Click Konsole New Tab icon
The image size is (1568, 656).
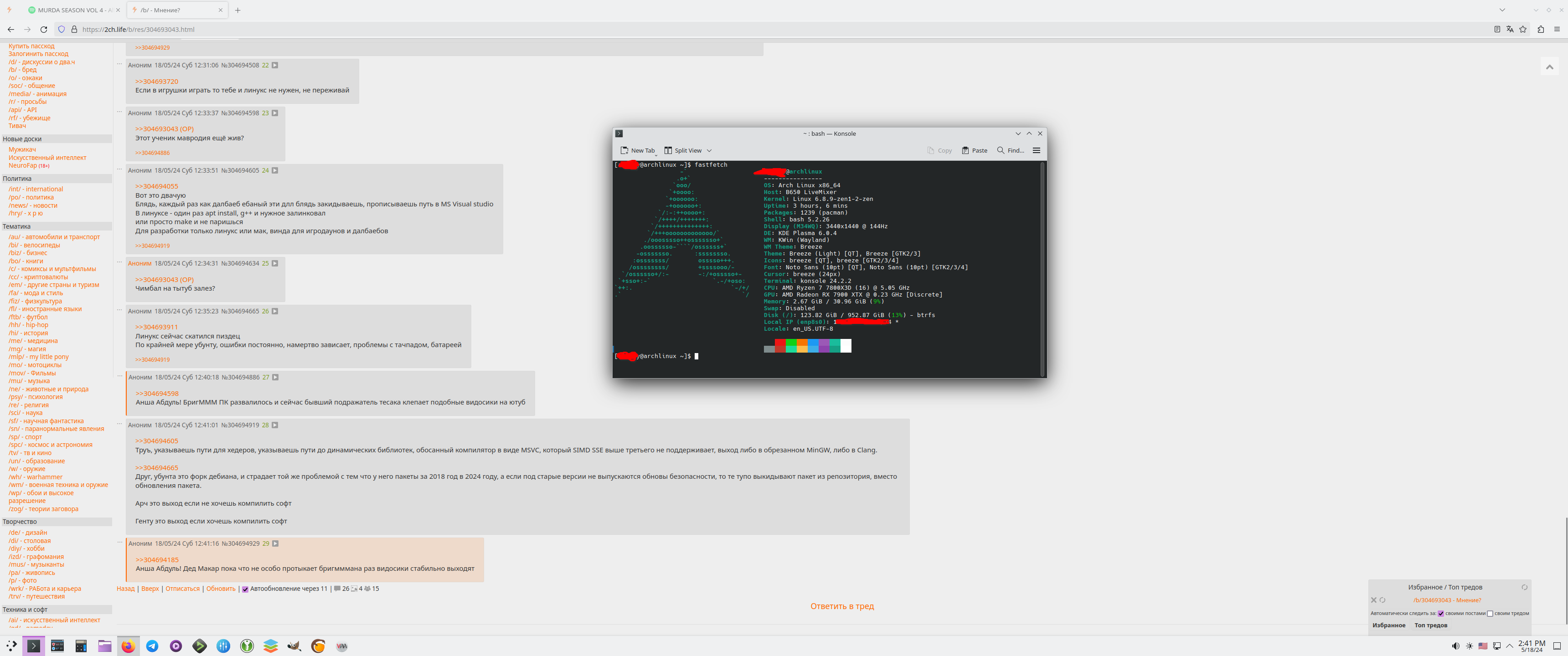[624, 150]
